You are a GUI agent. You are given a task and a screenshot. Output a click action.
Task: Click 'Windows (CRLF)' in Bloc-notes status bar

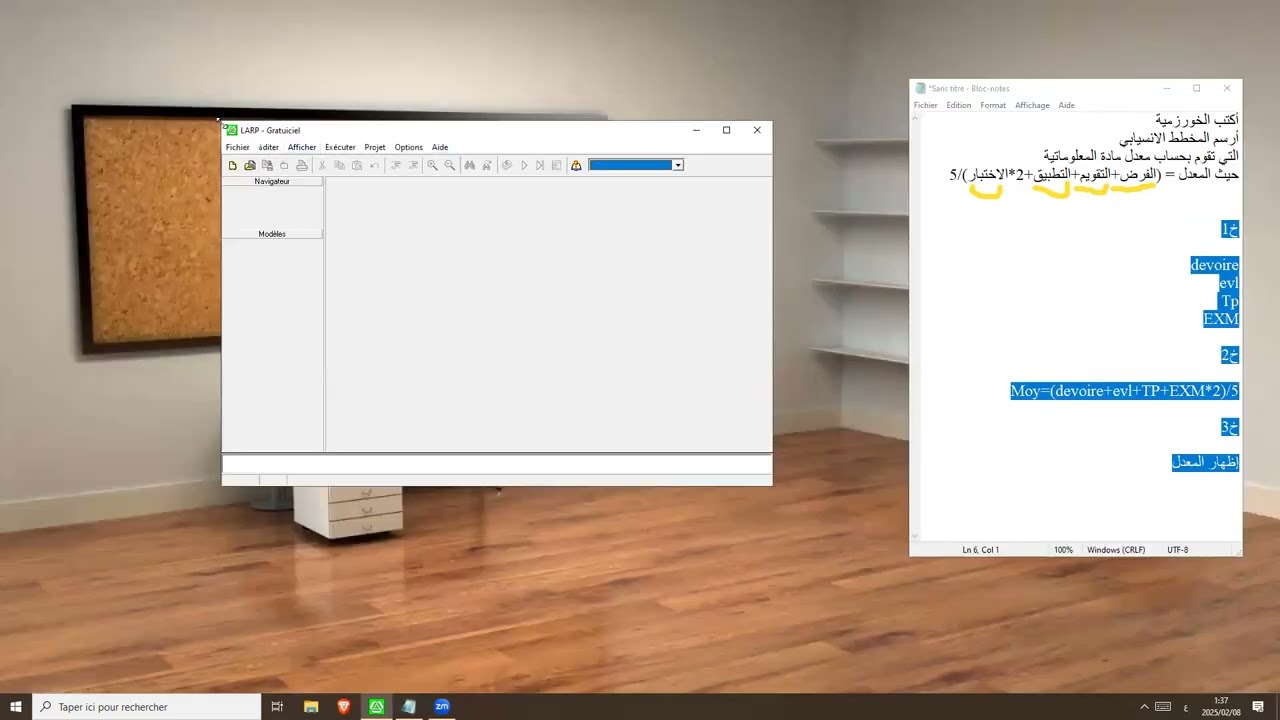1116,550
